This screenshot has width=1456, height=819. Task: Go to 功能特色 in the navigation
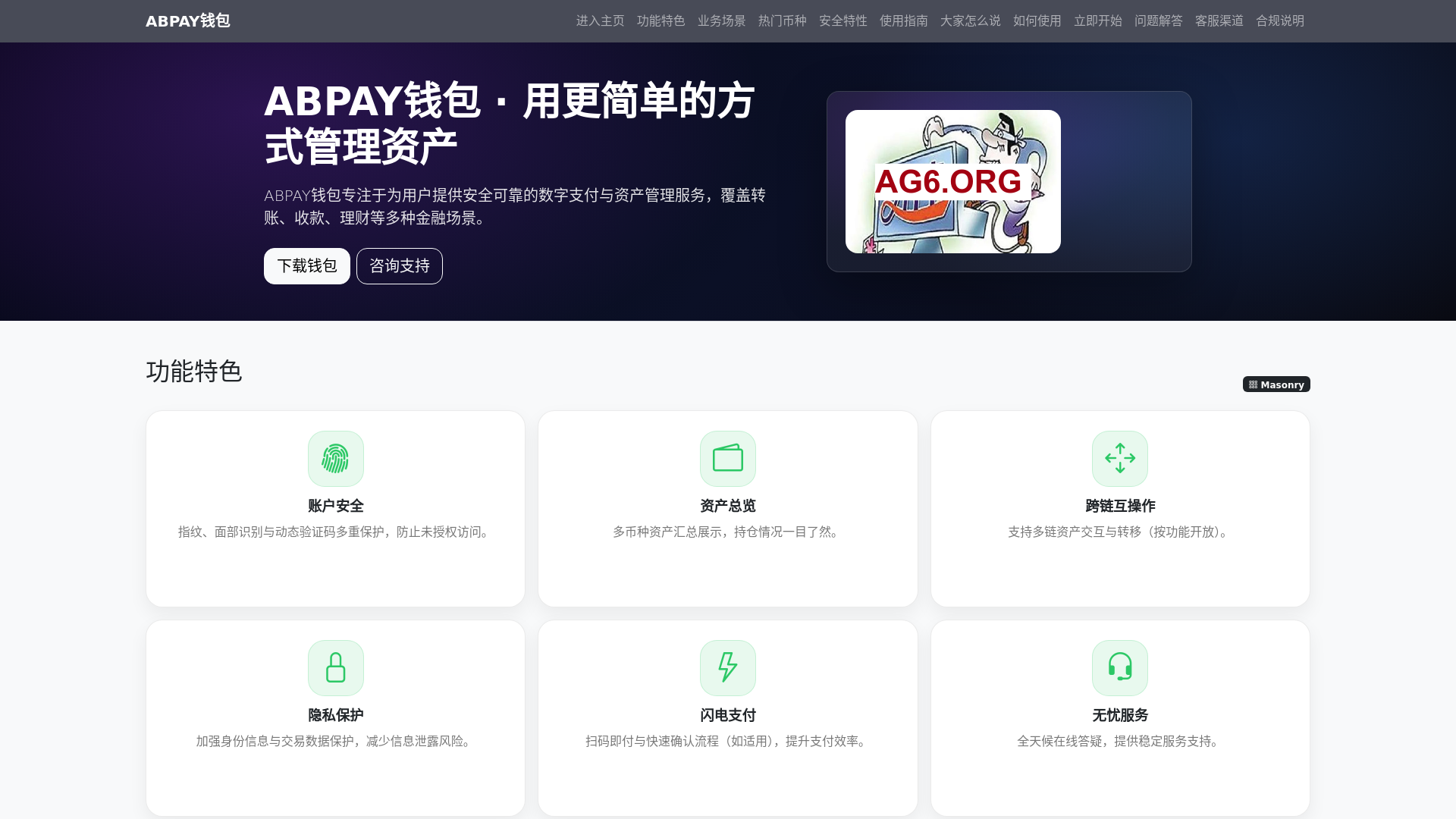[x=661, y=21]
